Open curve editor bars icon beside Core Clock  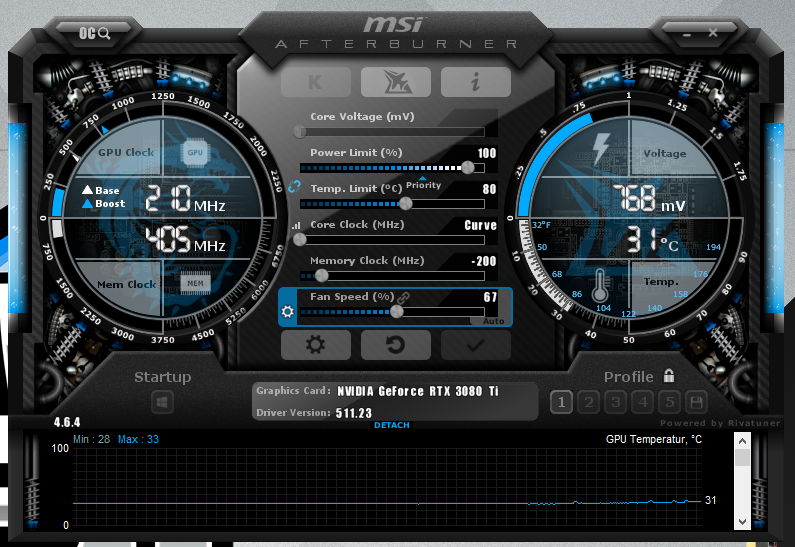[x=296, y=226]
